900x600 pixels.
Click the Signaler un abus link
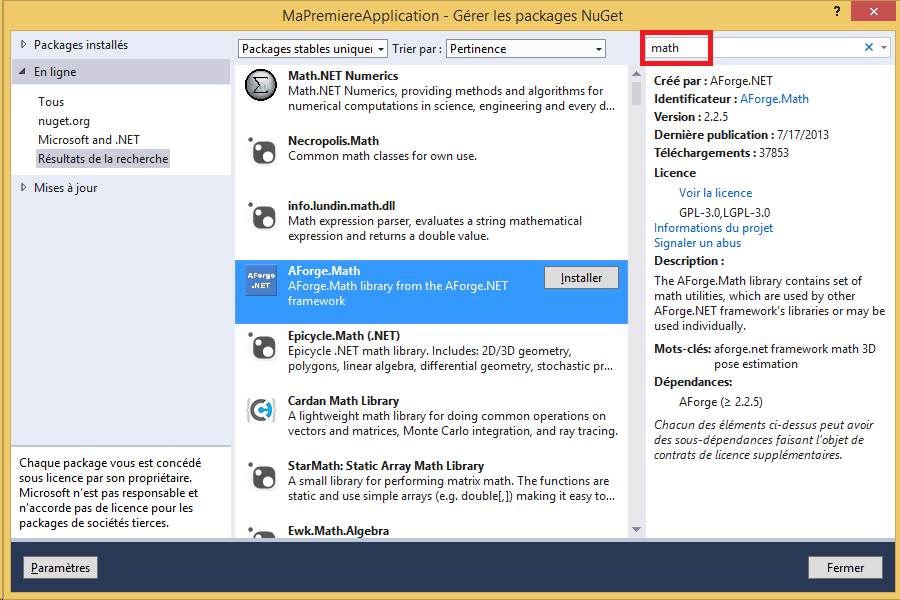click(697, 243)
